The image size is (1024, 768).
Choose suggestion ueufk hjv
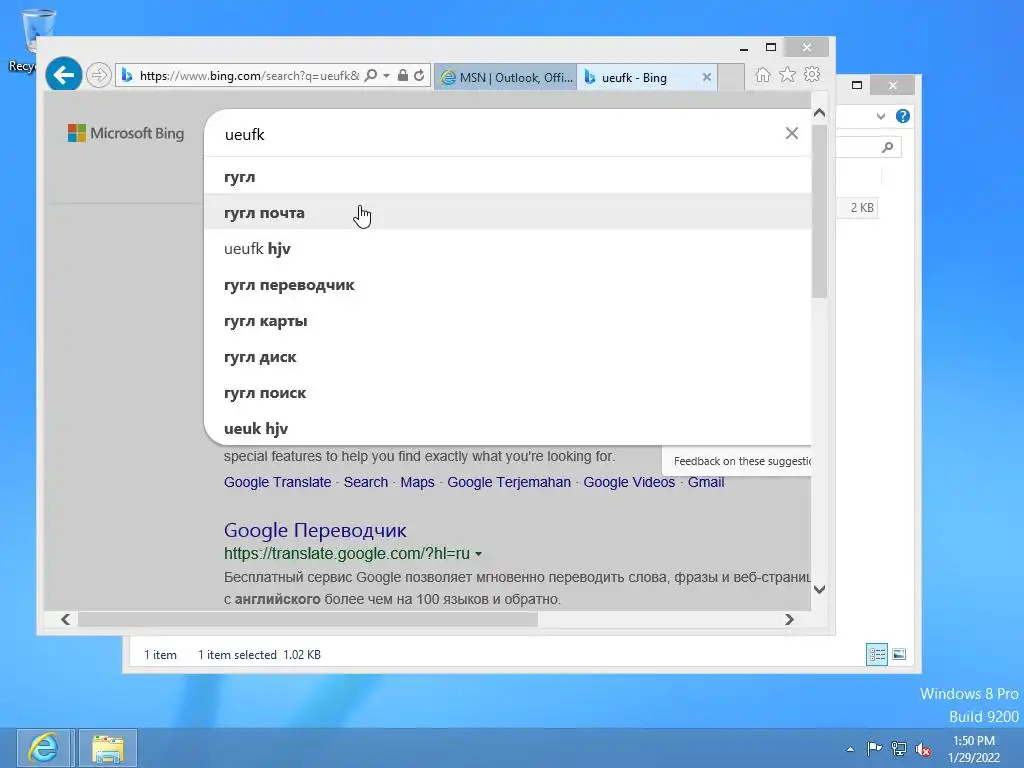pyautogui.click(x=507, y=248)
